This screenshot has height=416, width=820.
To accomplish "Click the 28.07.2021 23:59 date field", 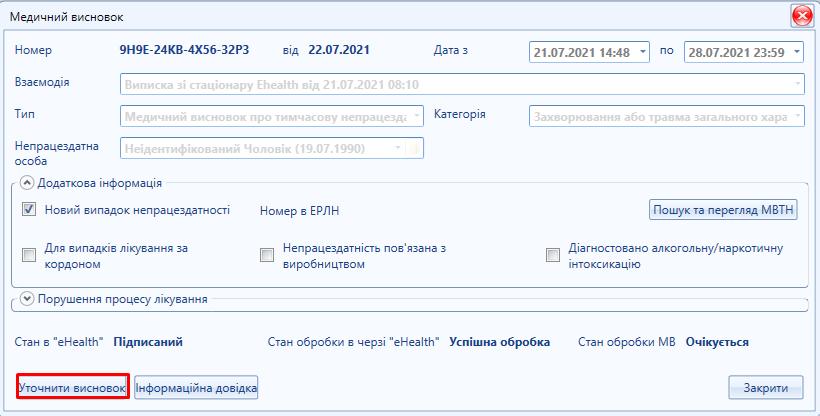I will click(x=744, y=52).
